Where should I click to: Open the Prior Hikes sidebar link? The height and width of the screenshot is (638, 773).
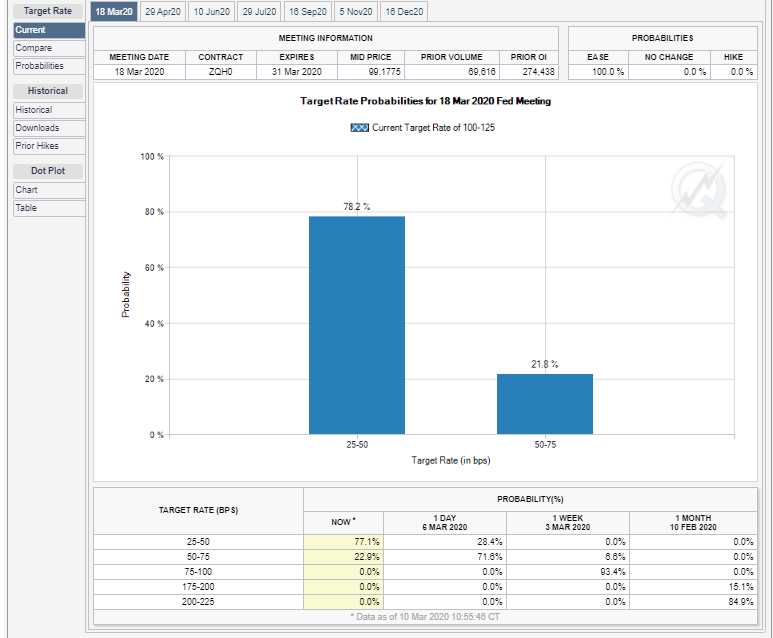pos(48,146)
